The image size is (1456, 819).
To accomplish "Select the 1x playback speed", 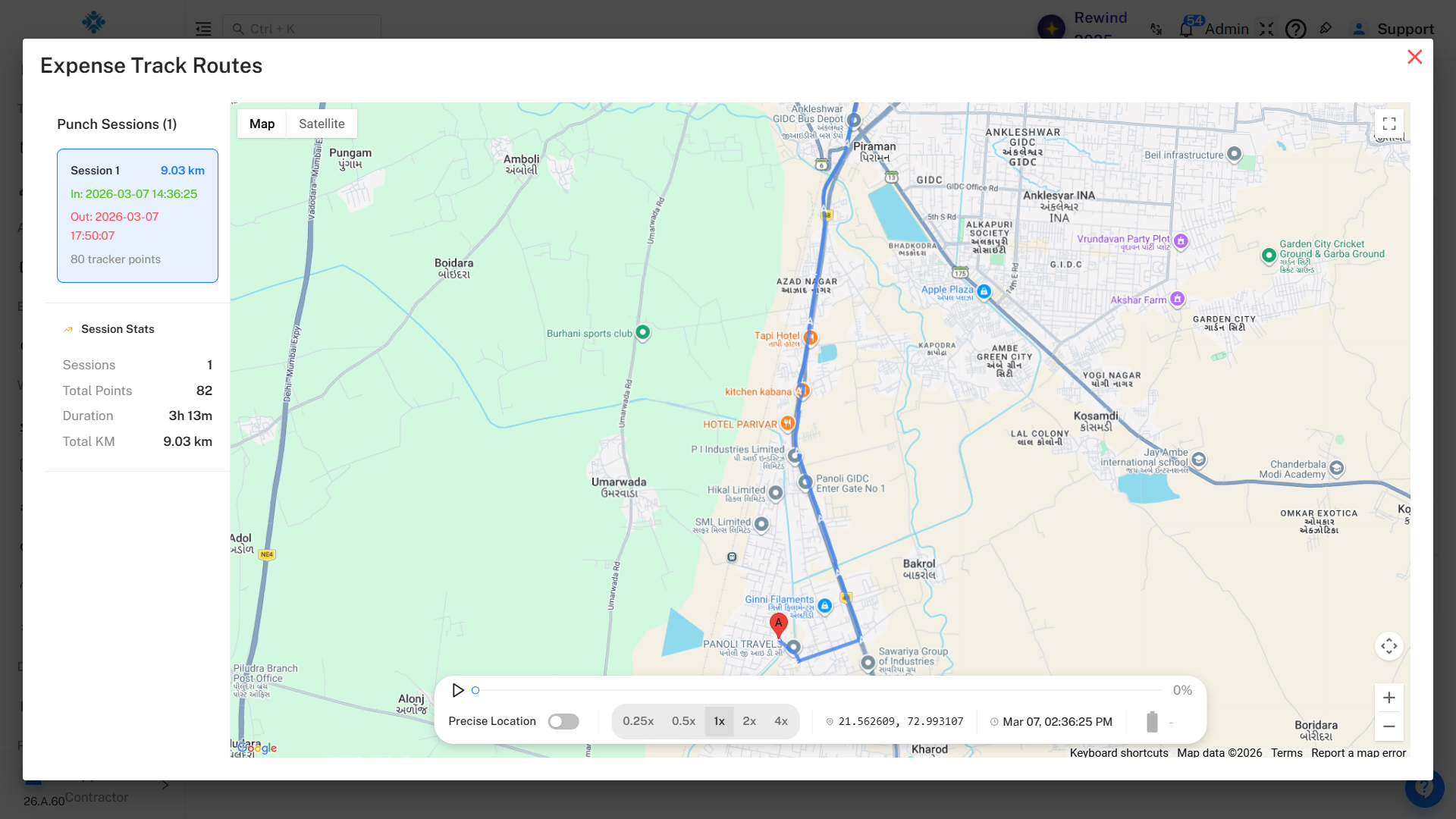I will click(x=719, y=721).
